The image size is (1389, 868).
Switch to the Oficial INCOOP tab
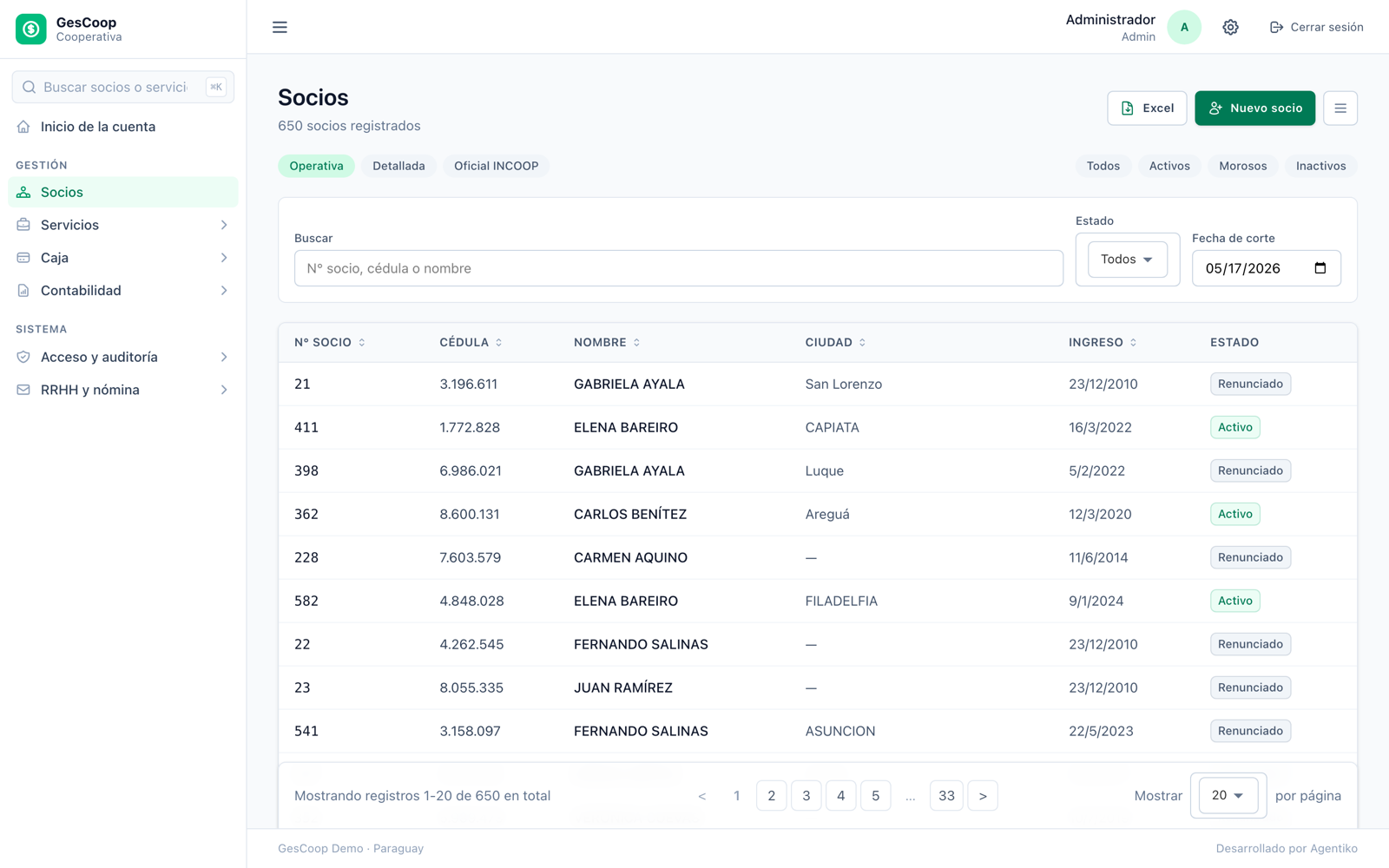tap(496, 166)
